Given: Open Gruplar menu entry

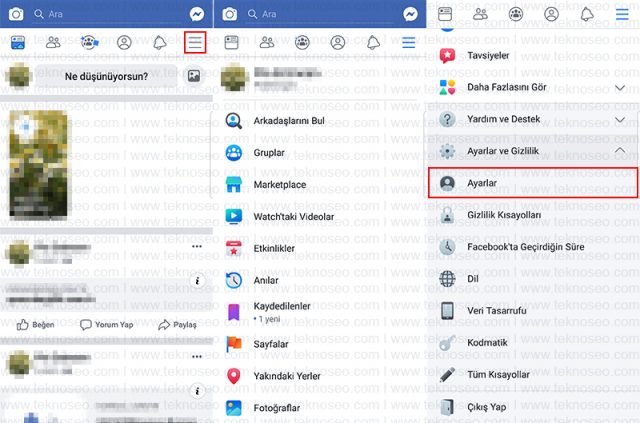Looking at the screenshot, I should 319,153.
